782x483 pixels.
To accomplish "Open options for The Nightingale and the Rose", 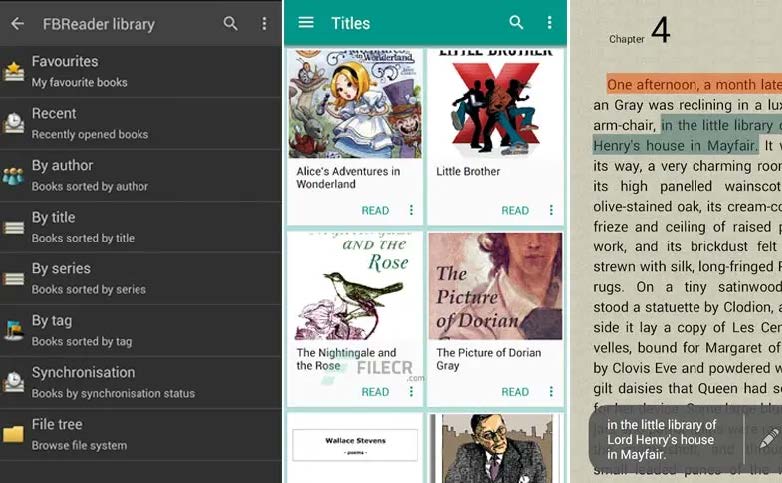I will pyautogui.click(x=411, y=392).
